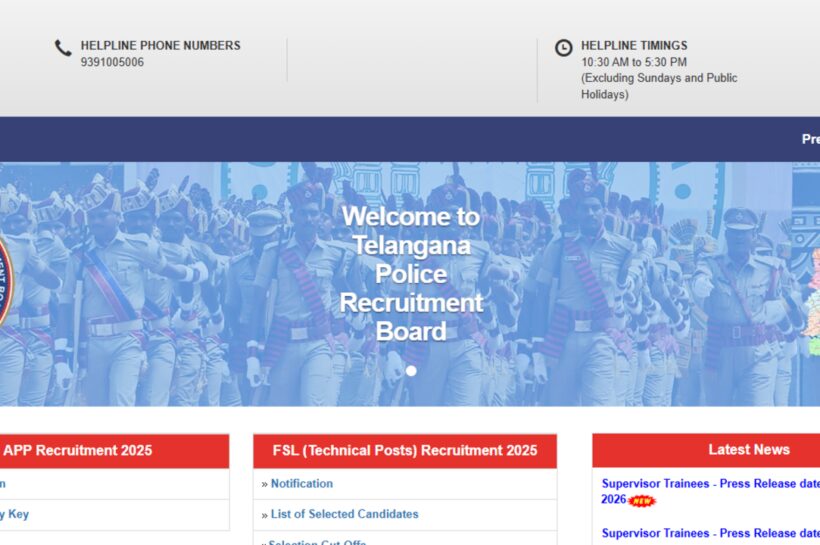Open the first Supervisor Trainees Press Release news
This screenshot has height=545, width=820.
(710, 491)
